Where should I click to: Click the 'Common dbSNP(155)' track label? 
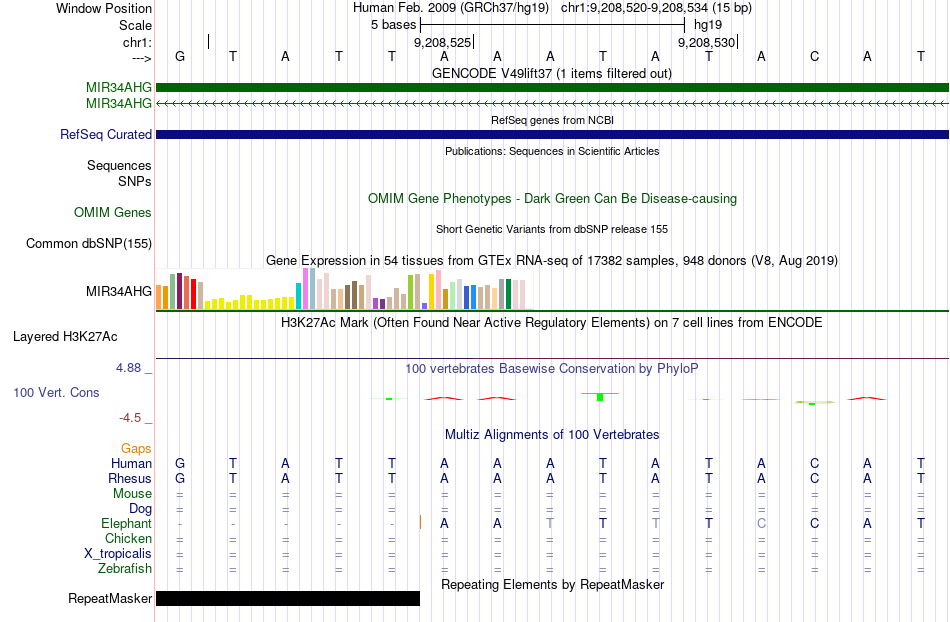click(x=88, y=243)
